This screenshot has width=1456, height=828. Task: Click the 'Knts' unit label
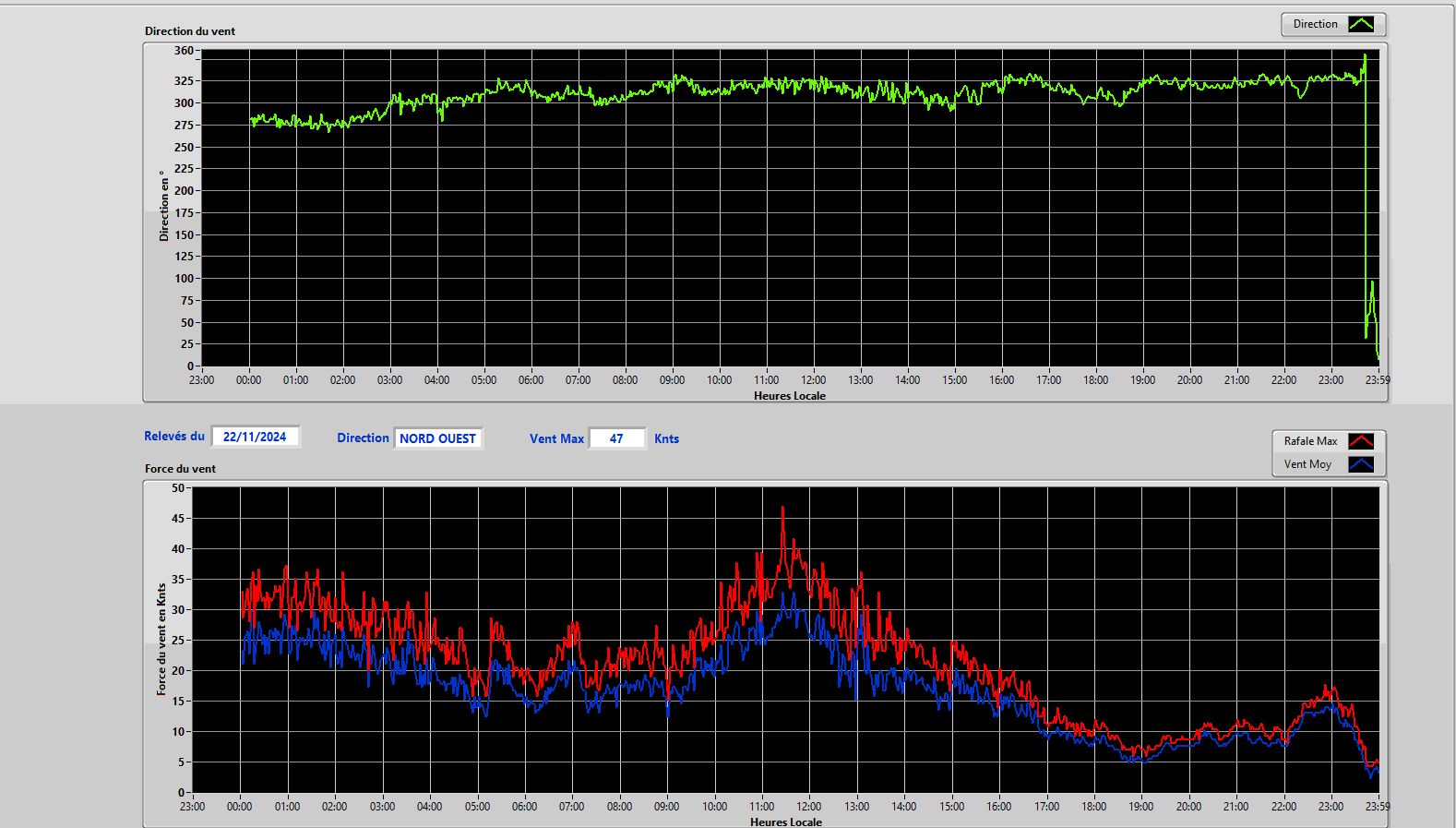[x=666, y=438]
